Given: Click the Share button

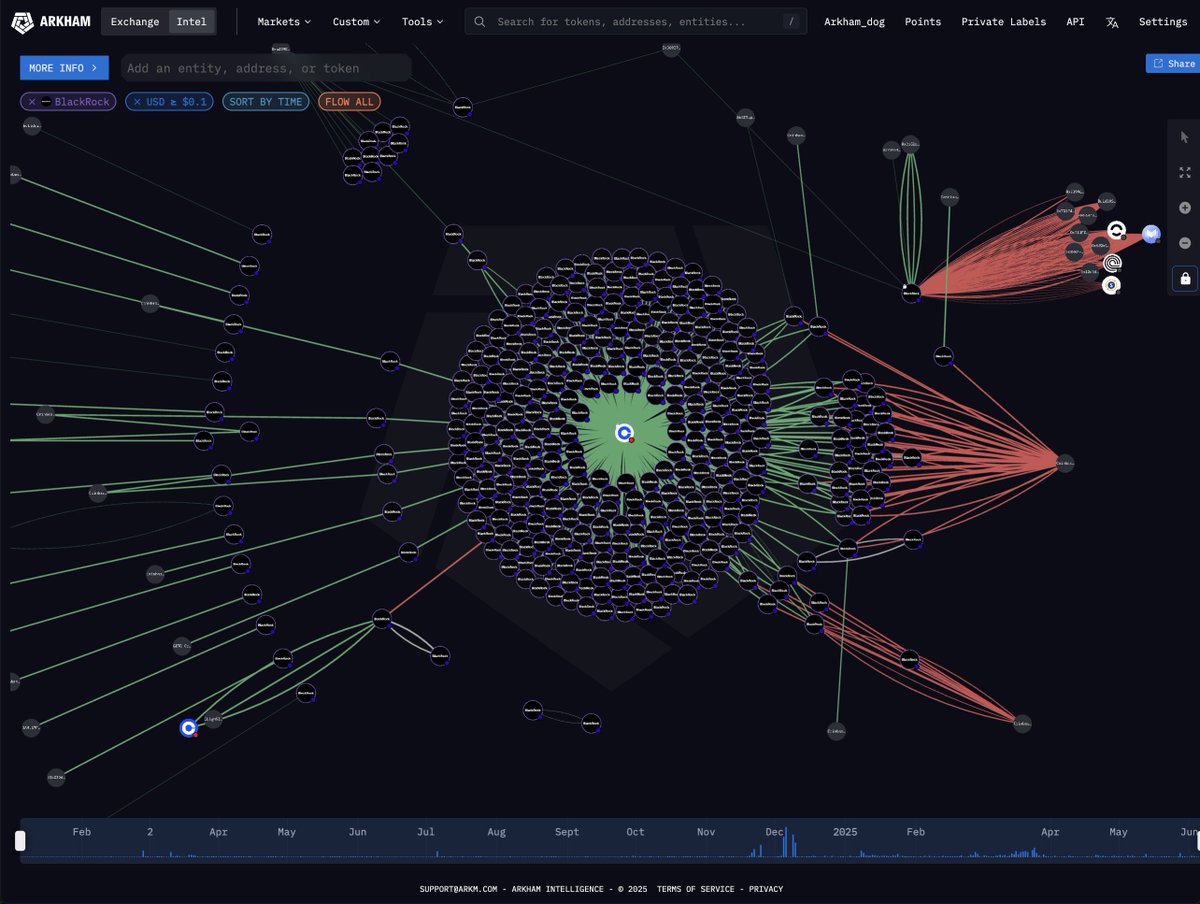Looking at the screenshot, I should pyautogui.click(x=1173, y=63).
